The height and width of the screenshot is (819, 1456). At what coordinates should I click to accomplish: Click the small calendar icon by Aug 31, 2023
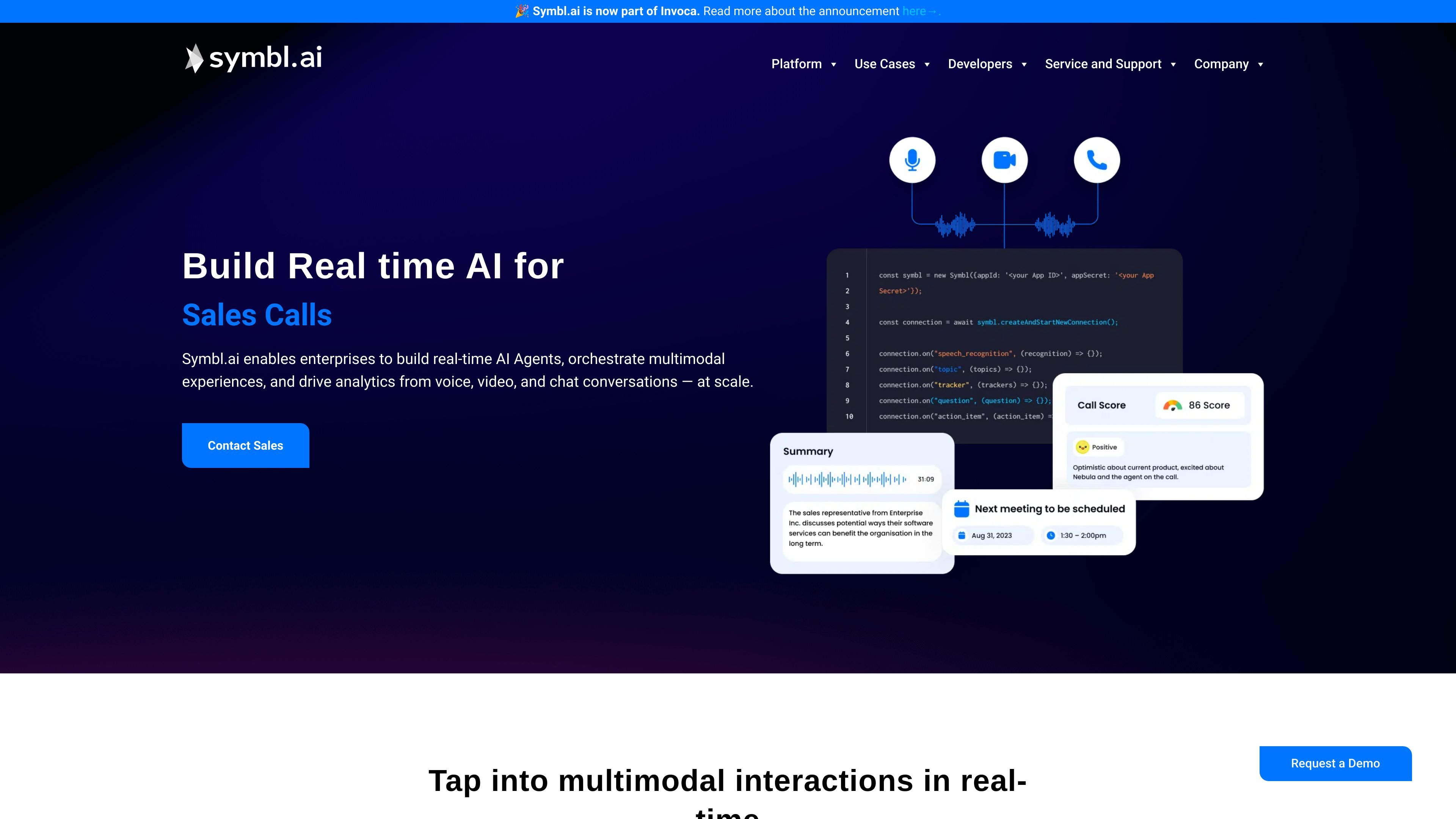click(x=962, y=535)
